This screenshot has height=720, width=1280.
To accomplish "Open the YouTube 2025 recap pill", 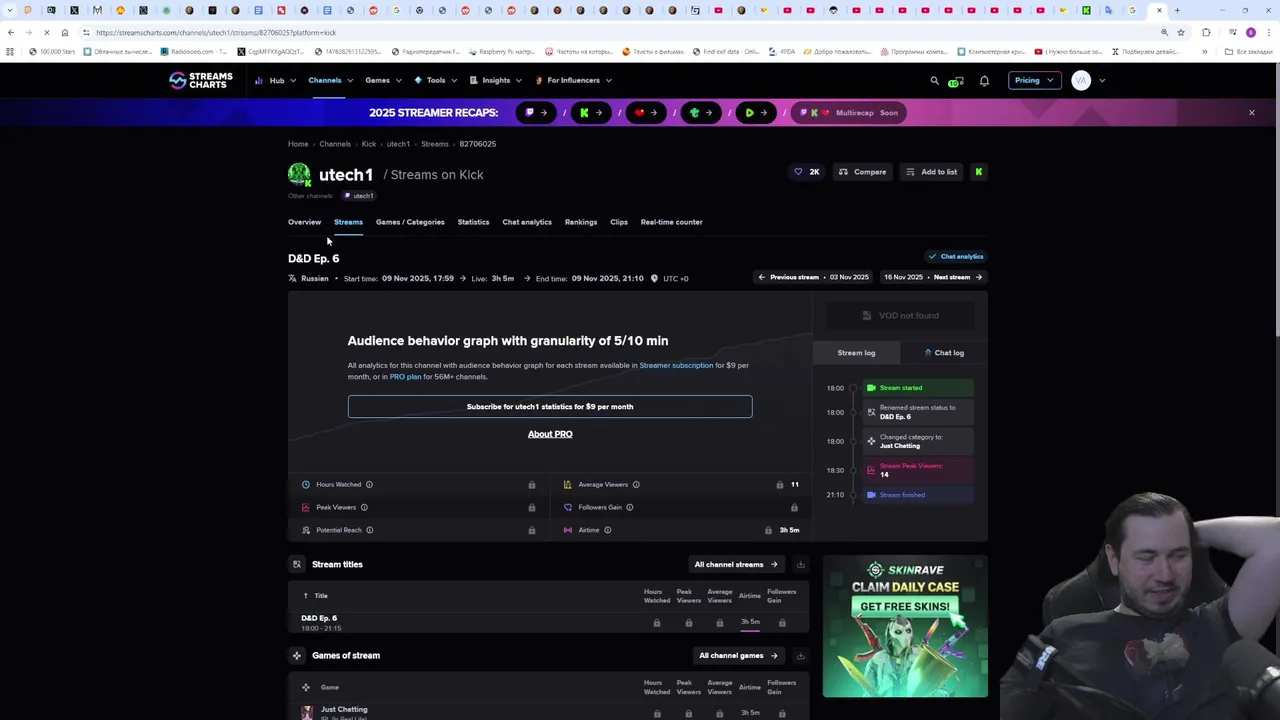I will [x=646, y=112].
